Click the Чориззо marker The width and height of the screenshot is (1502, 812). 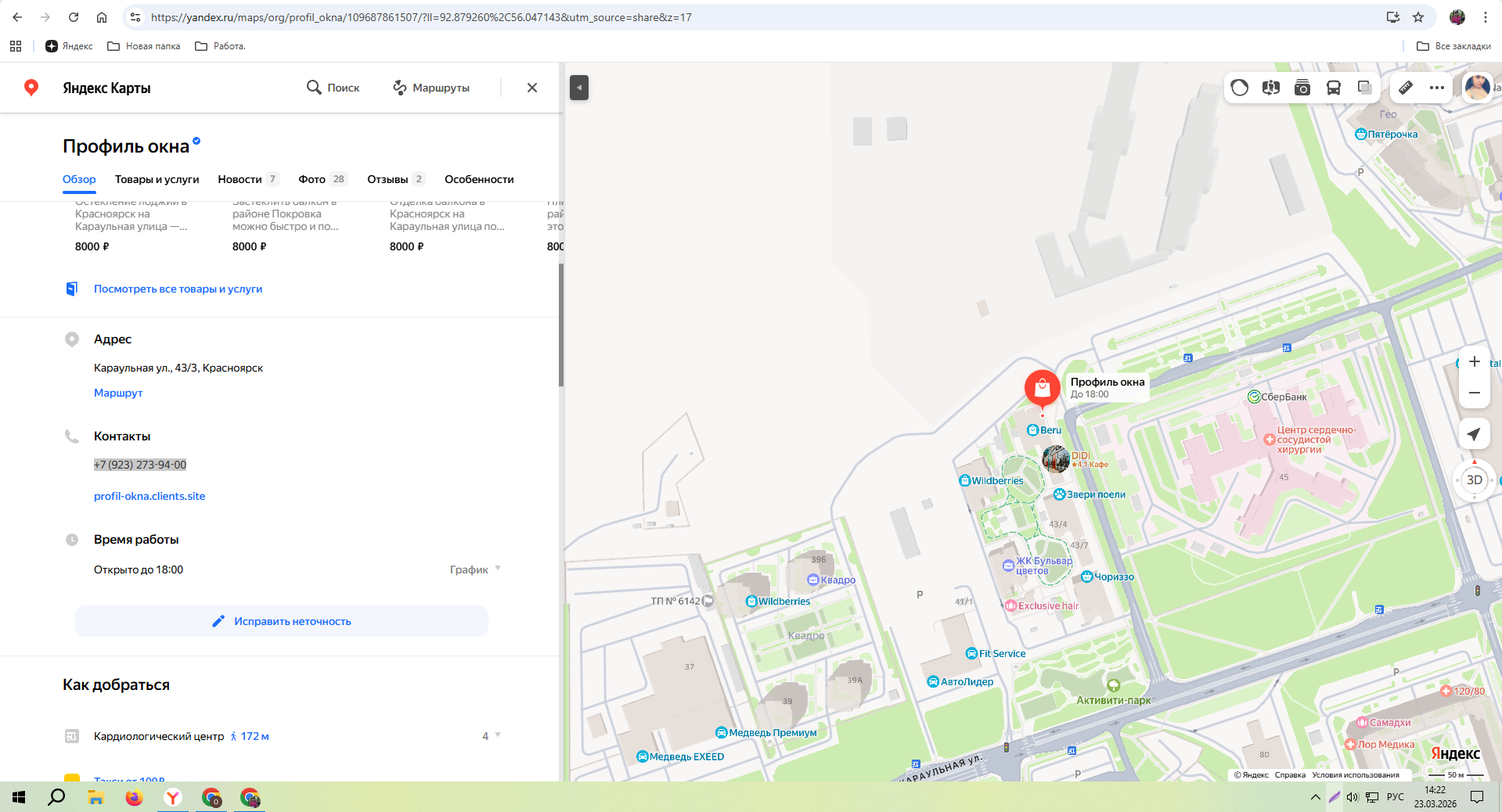[1108, 577]
